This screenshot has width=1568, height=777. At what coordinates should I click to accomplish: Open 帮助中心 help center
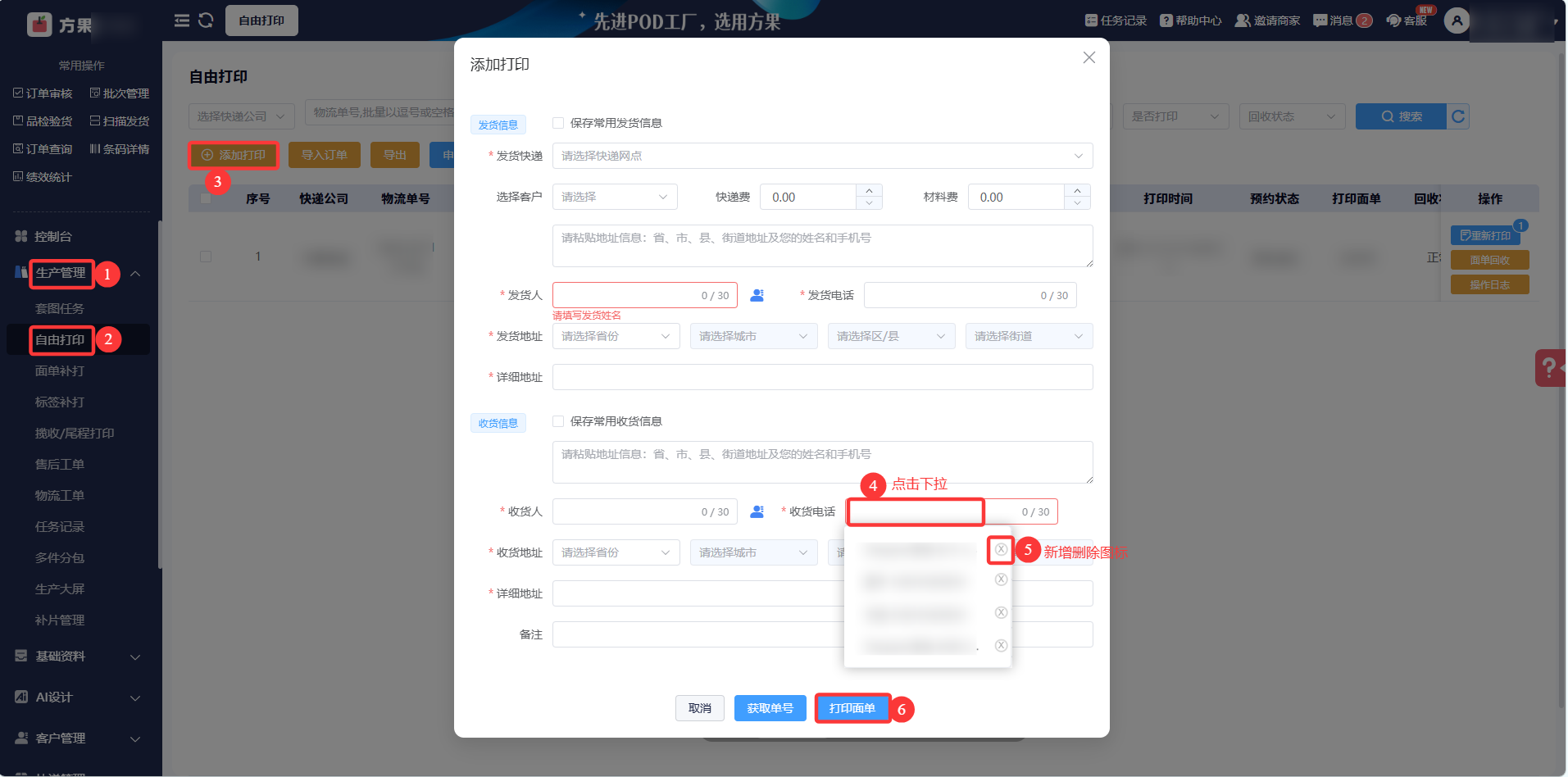pos(1190,20)
